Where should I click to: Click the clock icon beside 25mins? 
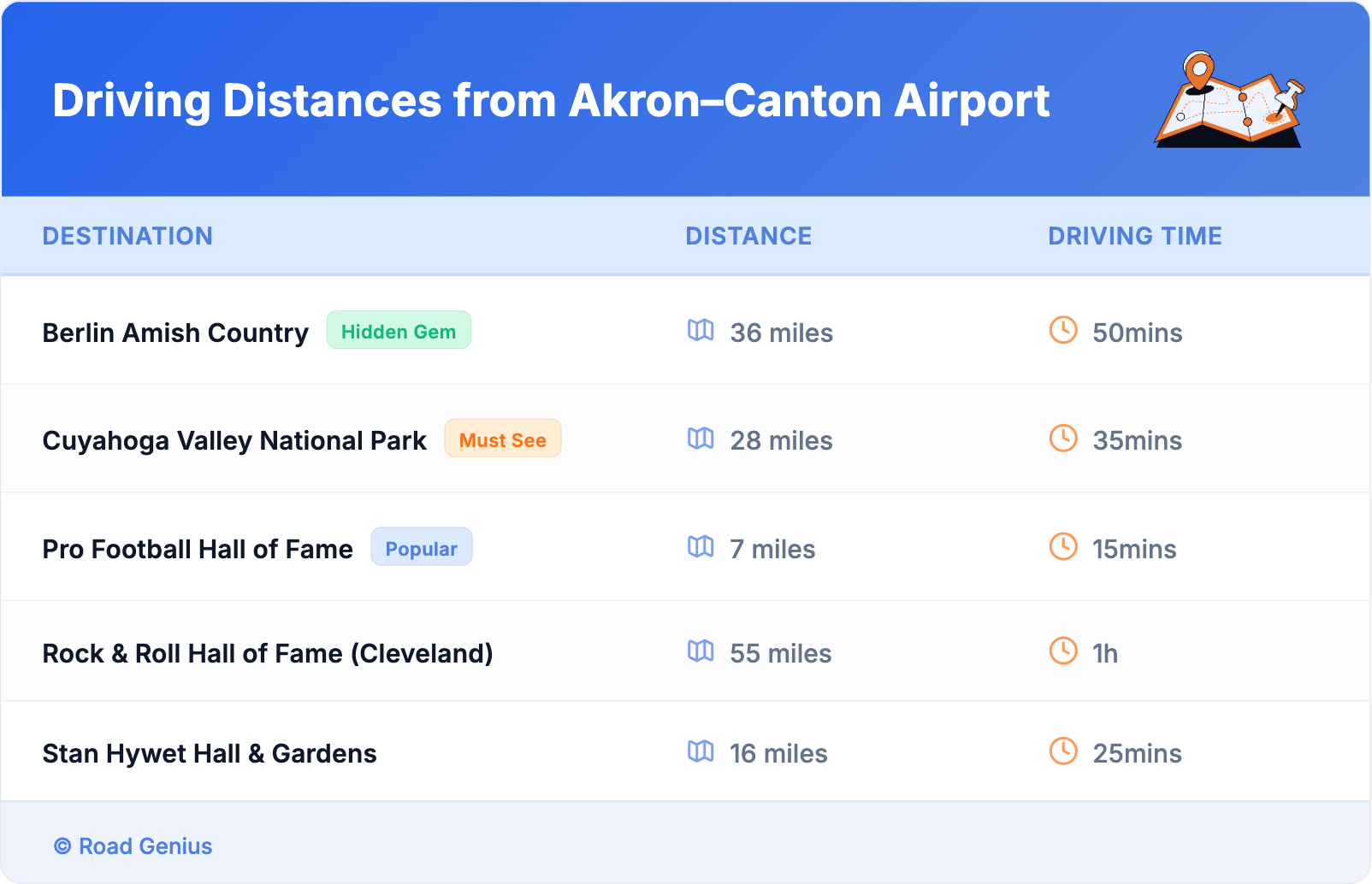pos(1063,751)
